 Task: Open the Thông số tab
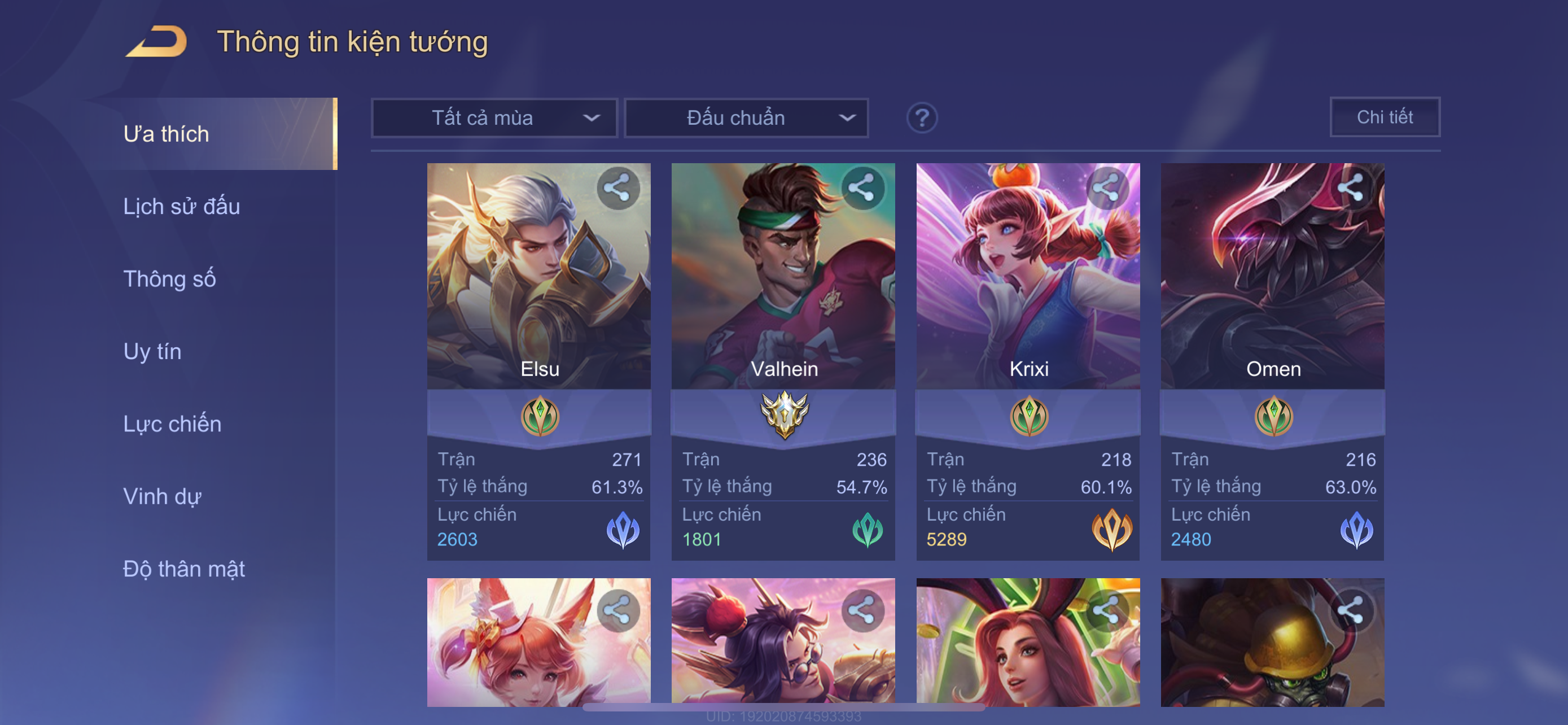click(x=169, y=279)
